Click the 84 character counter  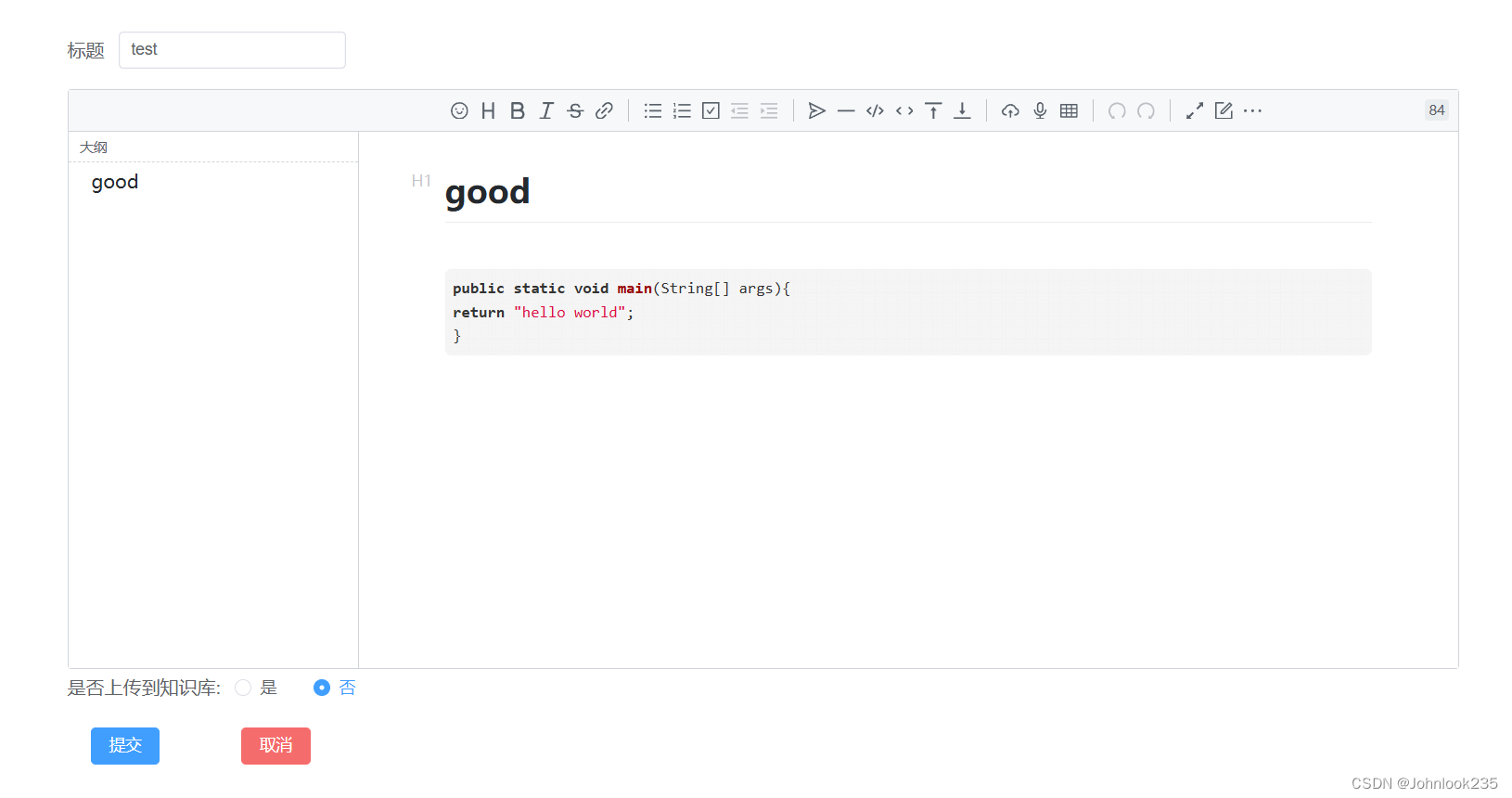pos(1437,109)
